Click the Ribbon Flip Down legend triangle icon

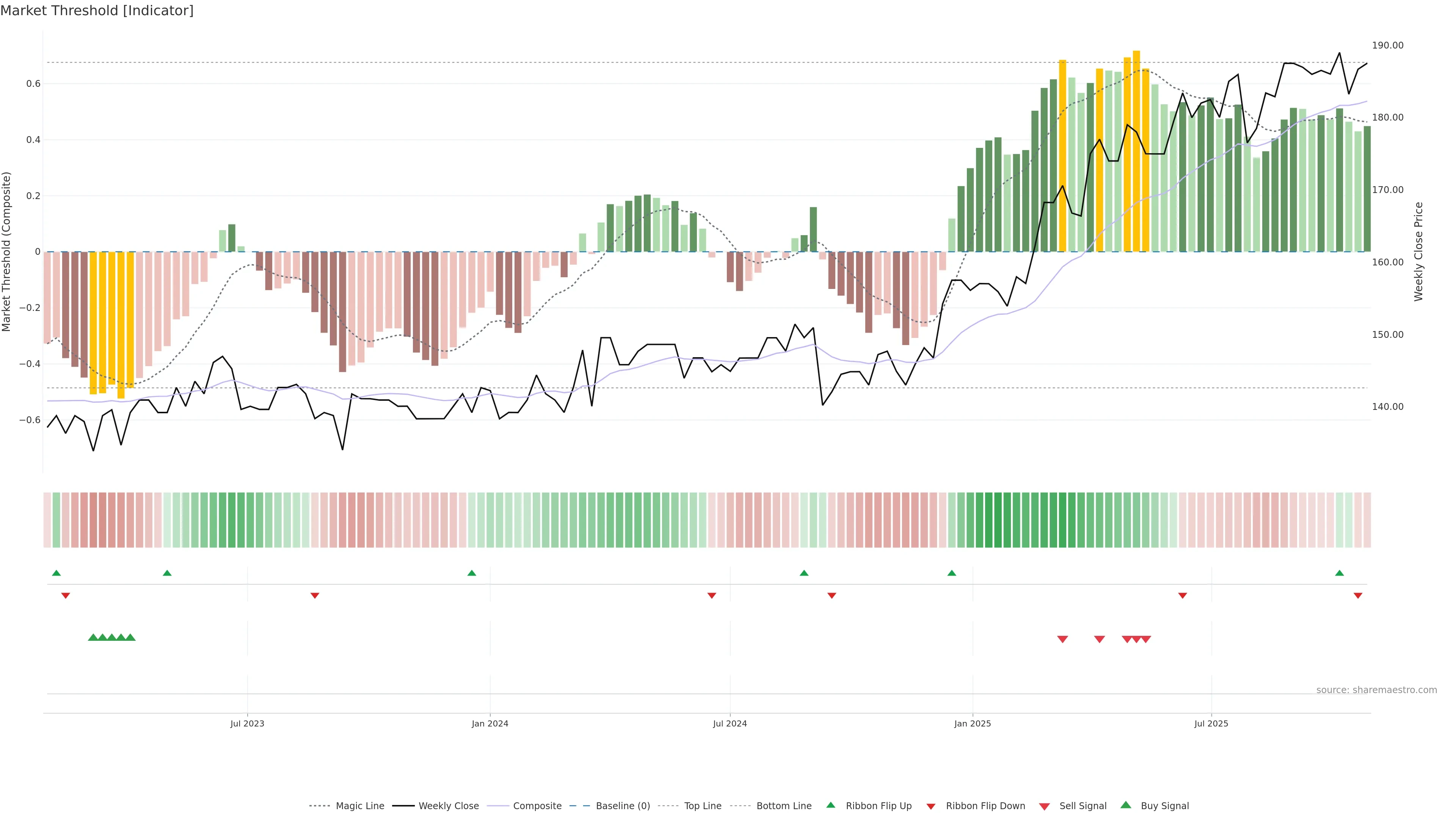click(x=930, y=806)
